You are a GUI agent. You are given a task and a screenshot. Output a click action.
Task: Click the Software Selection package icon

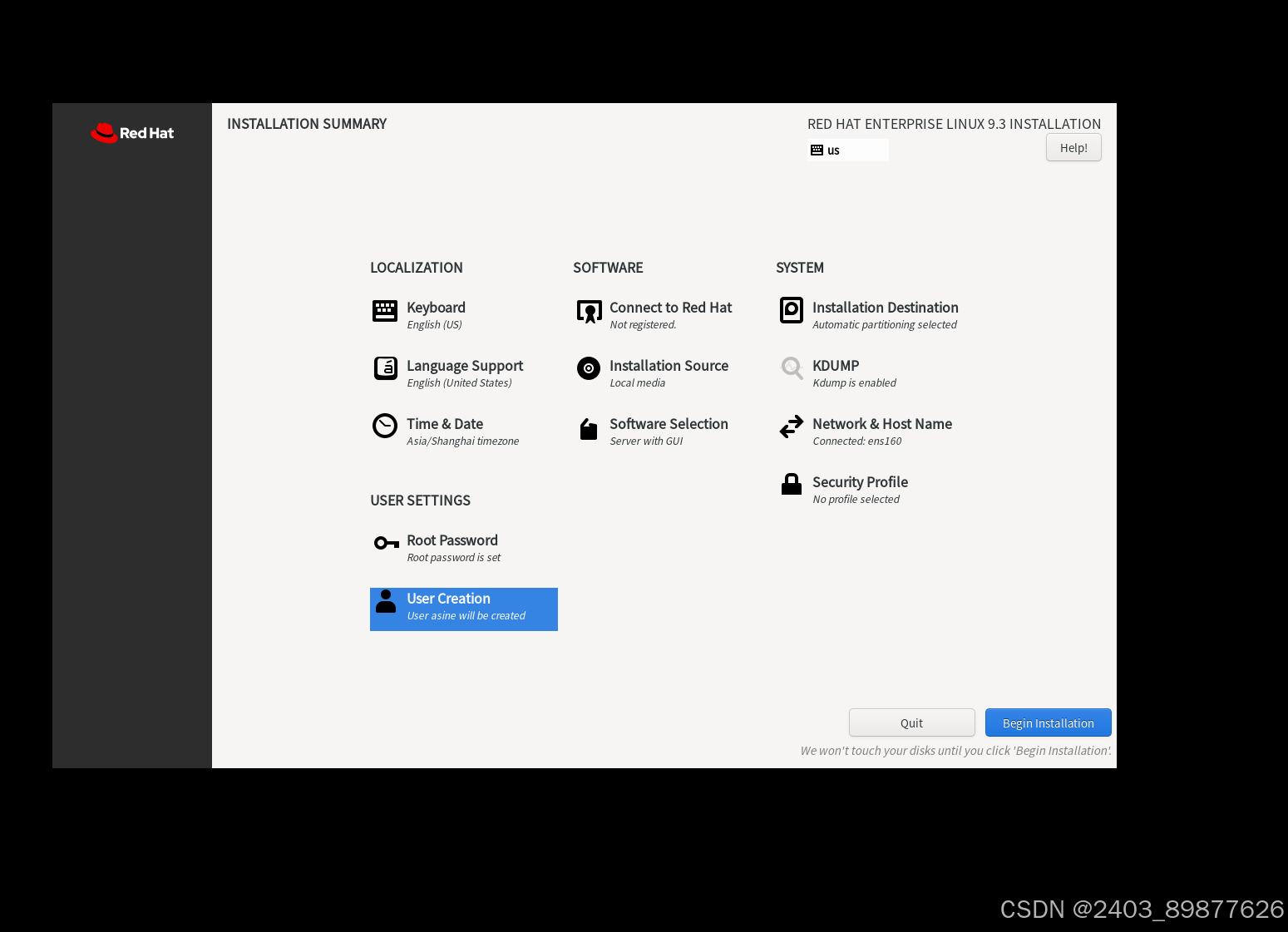(589, 429)
